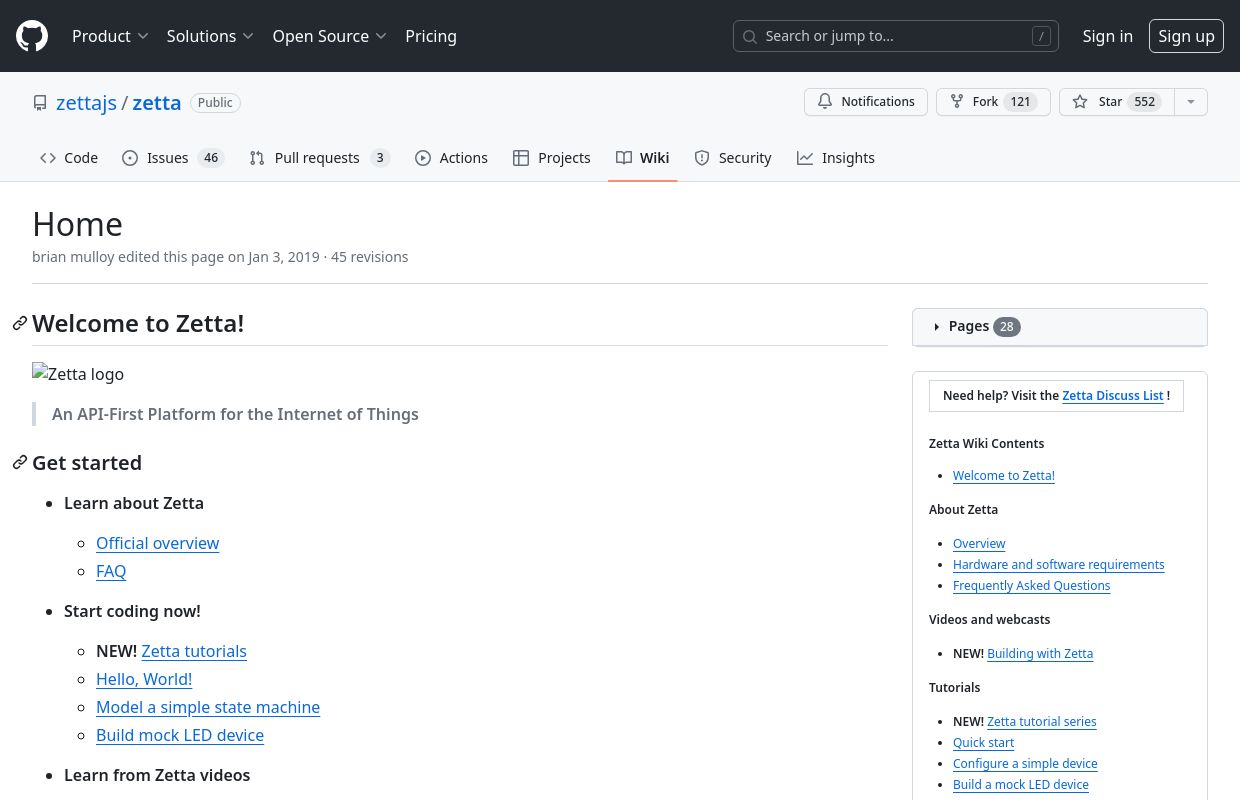1240x800 pixels.
Task: Open the Quick start sidebar link
Action: tap(984, 743)
